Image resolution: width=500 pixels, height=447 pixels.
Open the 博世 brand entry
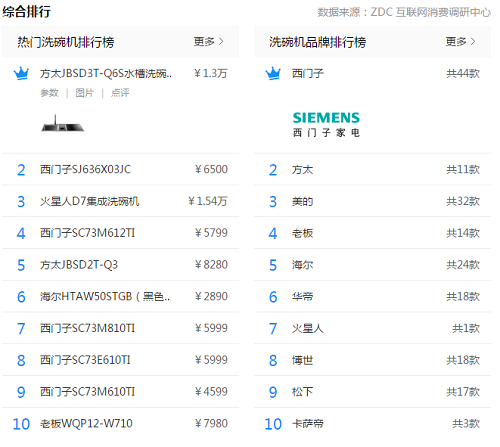pos(303,360)
